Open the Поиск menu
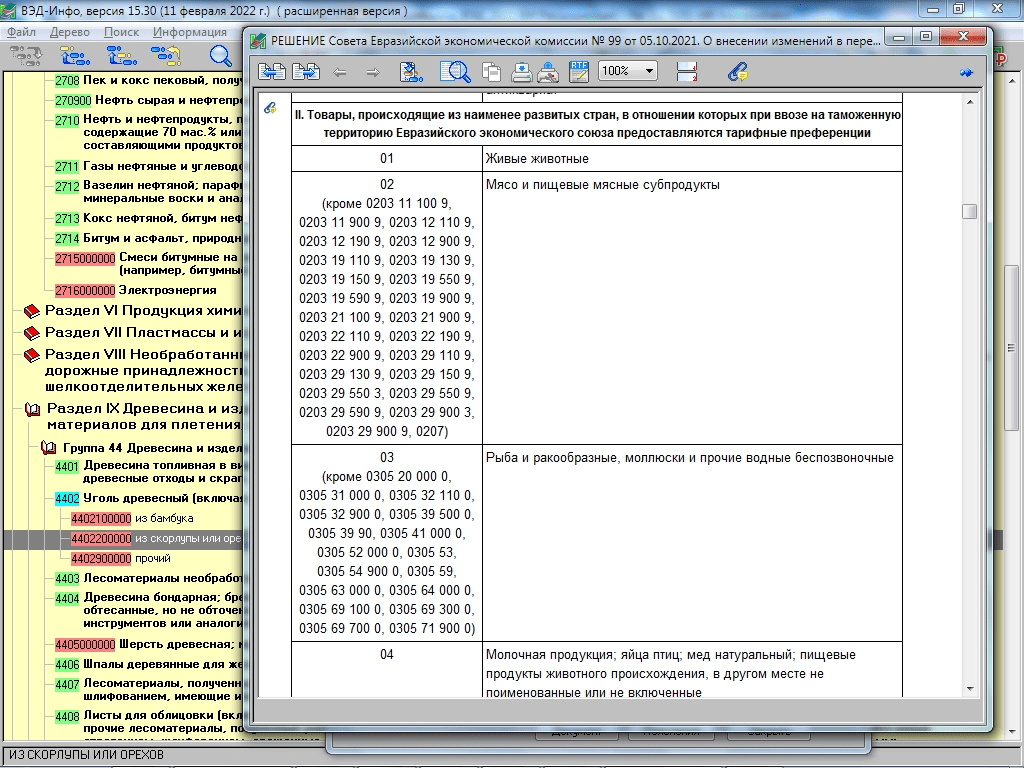Viewport: 1024px width, 768px height. tap(121, 32)
